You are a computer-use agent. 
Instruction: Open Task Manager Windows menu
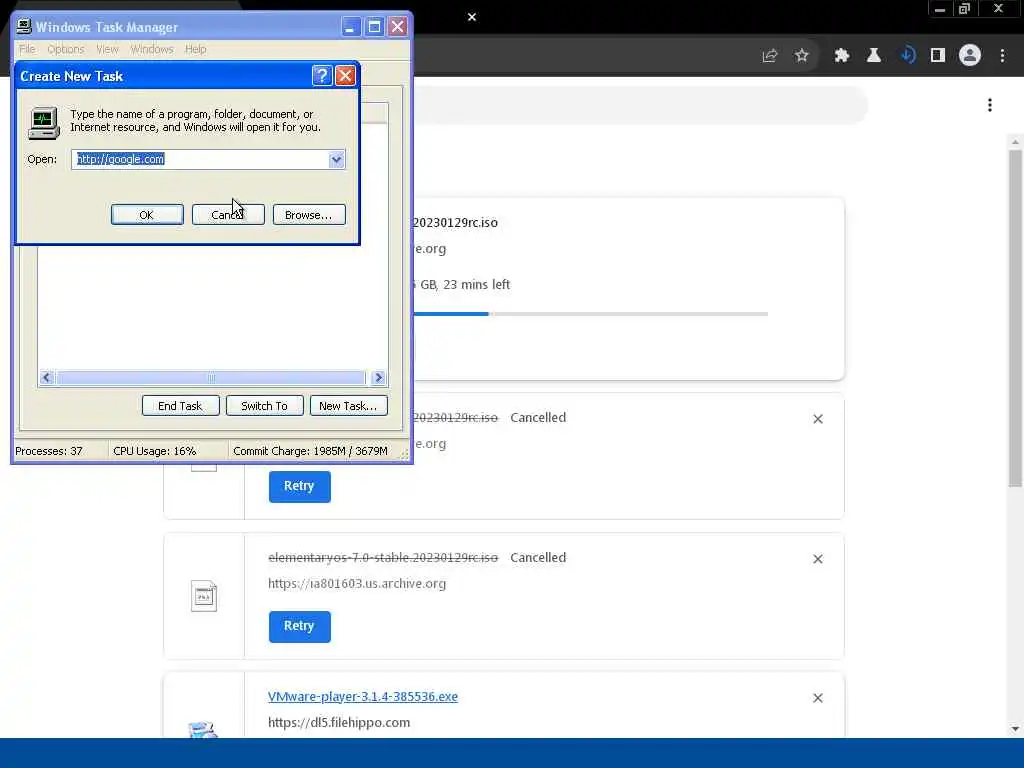(x=152, y=49)
